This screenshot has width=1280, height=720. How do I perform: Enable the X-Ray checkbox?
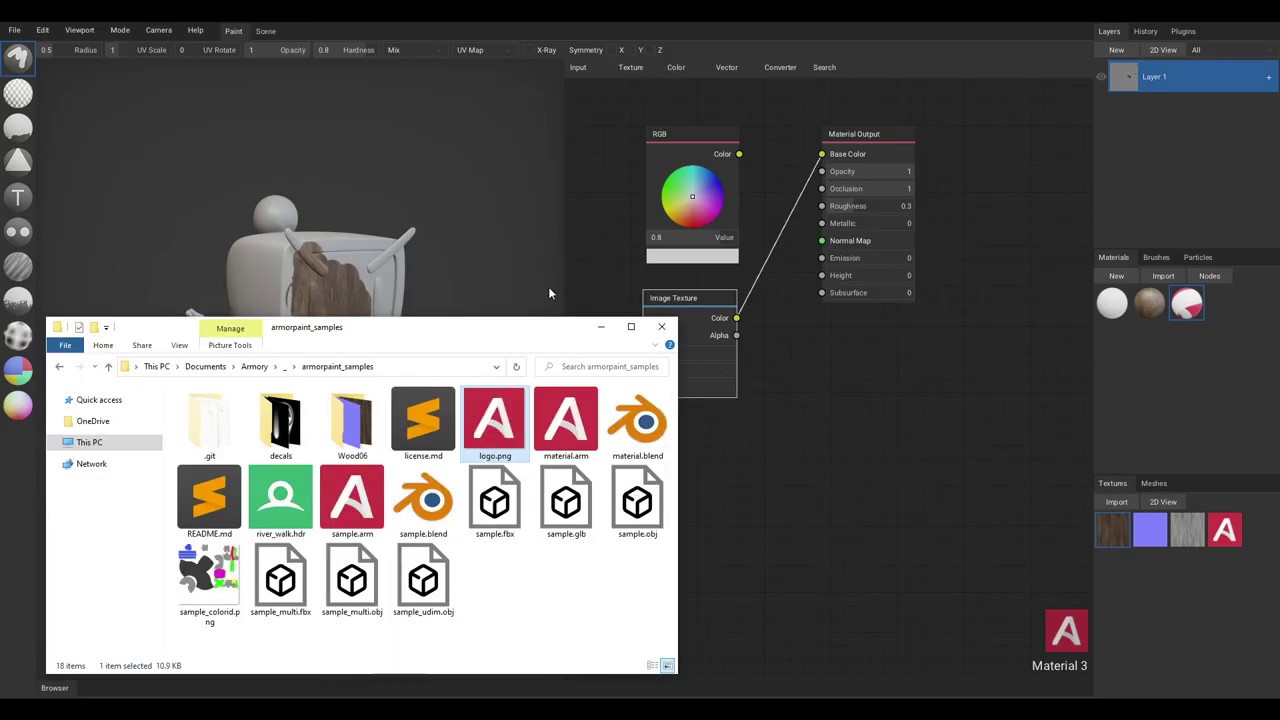[530, 50]
